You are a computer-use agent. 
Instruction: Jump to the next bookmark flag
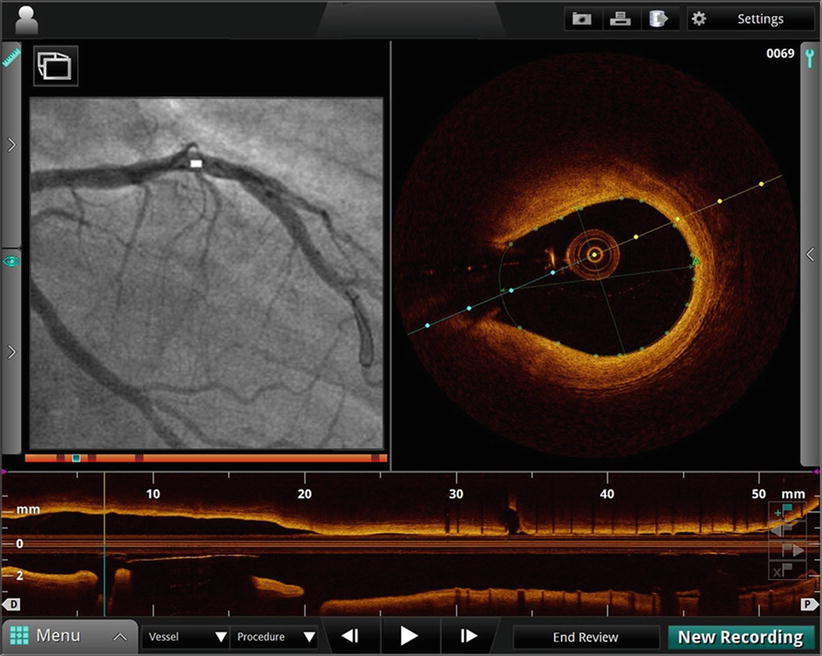click(x=787, y=551)
